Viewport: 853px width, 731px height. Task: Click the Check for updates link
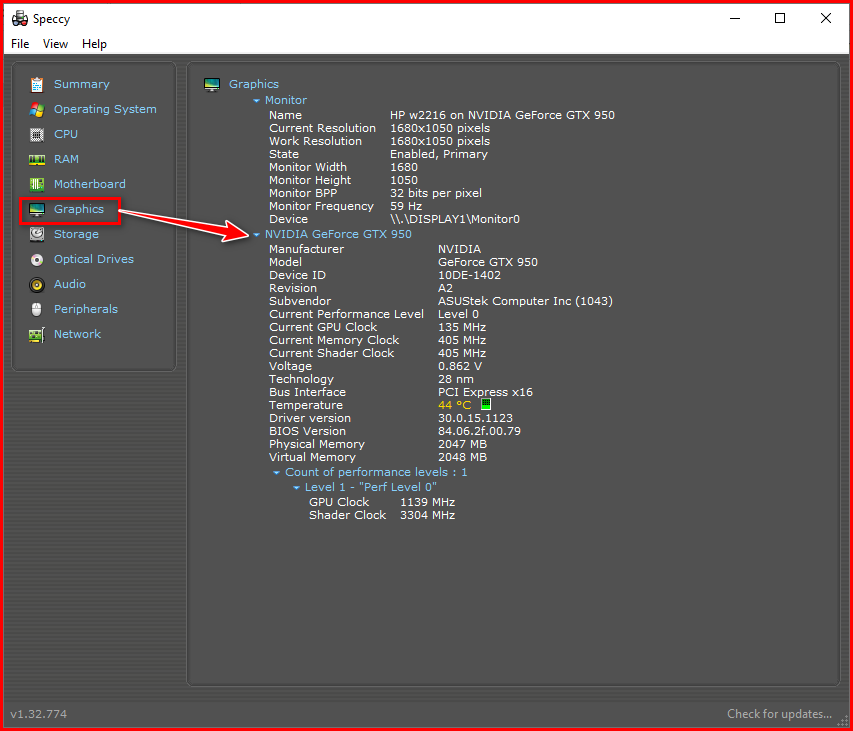(x=779, y=714)
